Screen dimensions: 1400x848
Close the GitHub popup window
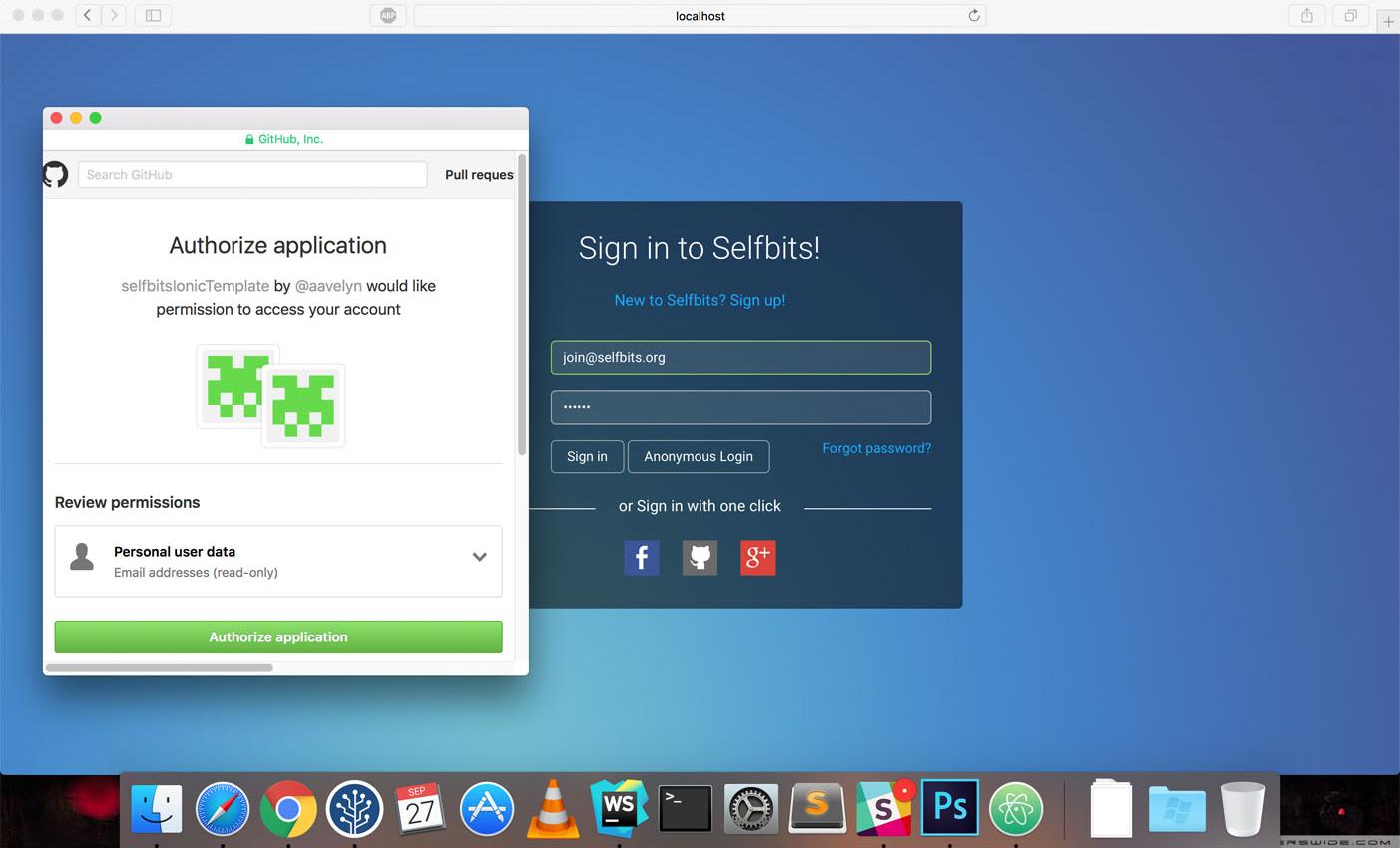pos(57,118)
